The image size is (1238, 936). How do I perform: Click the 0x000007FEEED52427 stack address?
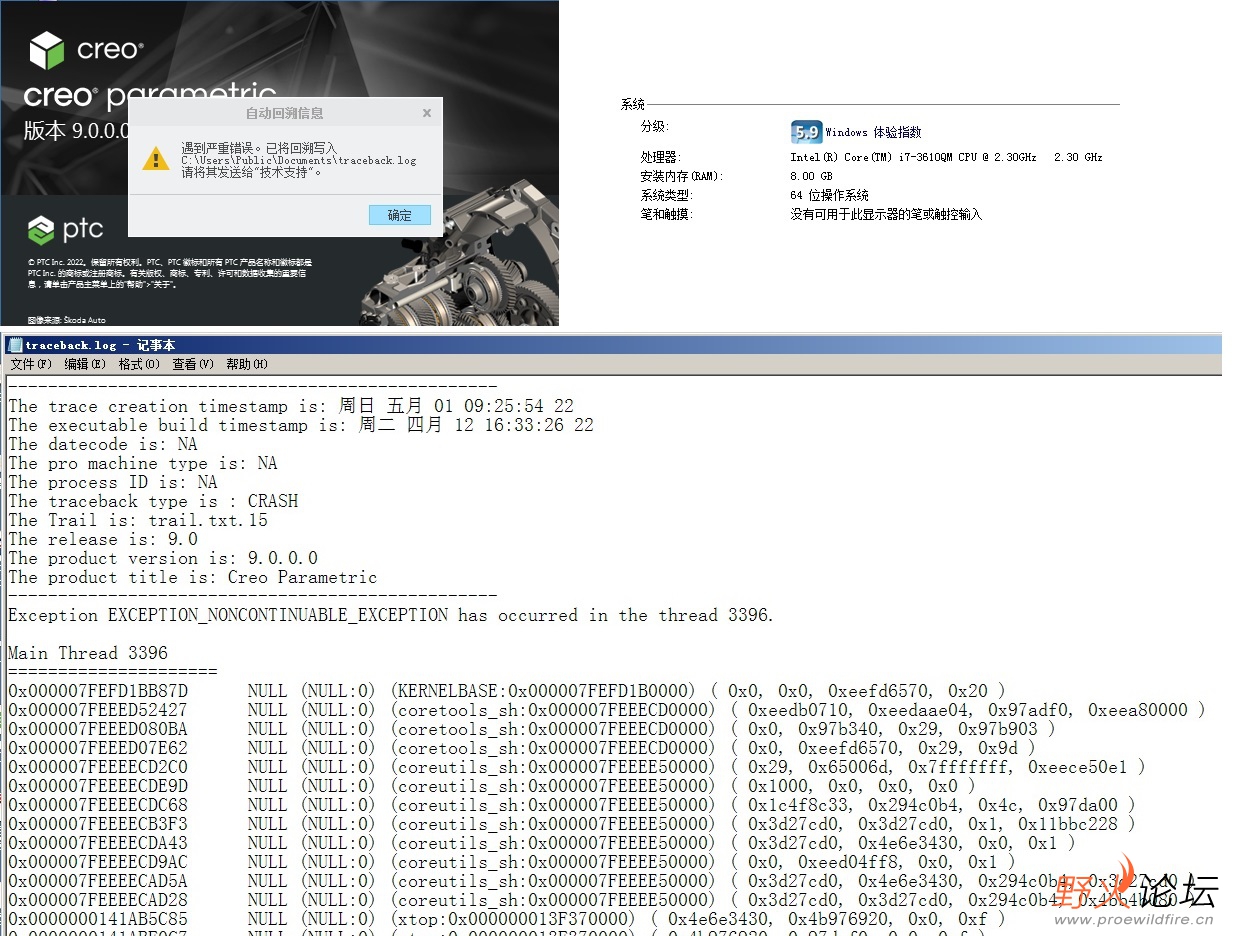[98, 710]
